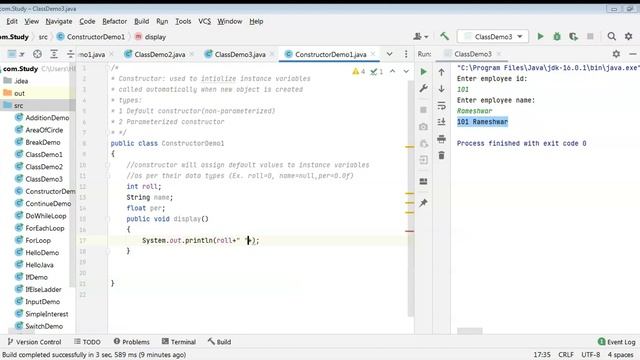Stop the process in Run panel
The height and width of the screenshot is (360, 640).
click(x=423, y=110)
